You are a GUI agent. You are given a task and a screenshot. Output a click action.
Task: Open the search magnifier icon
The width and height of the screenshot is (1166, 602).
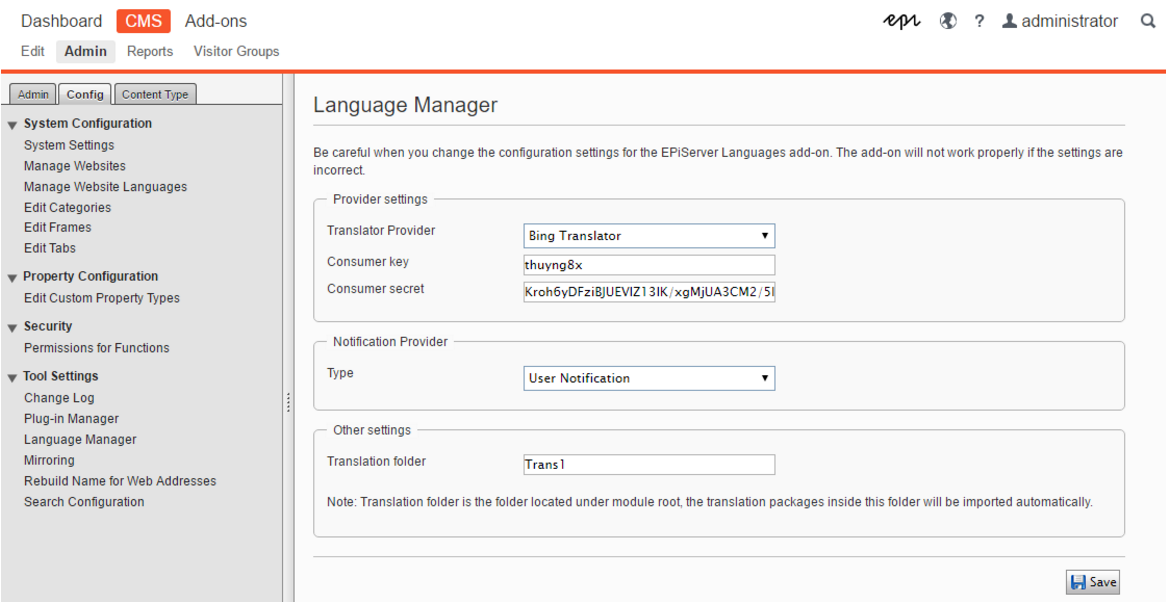coord(1148,21)
